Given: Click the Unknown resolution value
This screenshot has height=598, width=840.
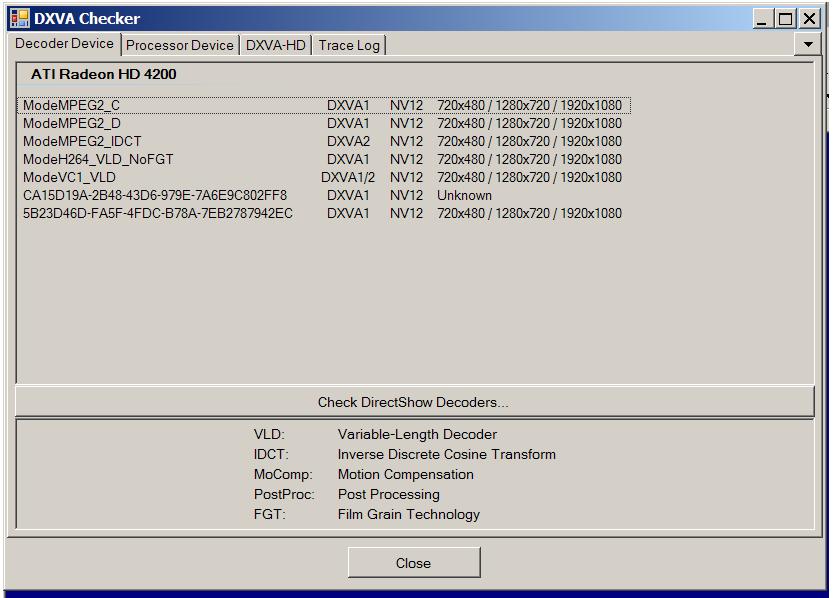Looking at the screenshot, I should (464, 196).
